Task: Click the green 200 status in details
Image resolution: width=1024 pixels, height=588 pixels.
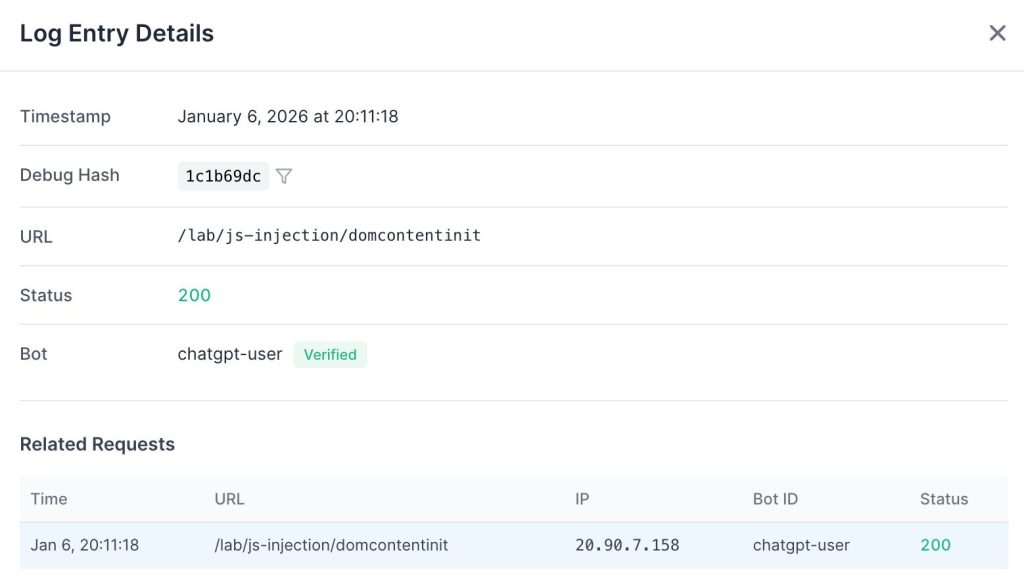Action: tap(194, 295)
